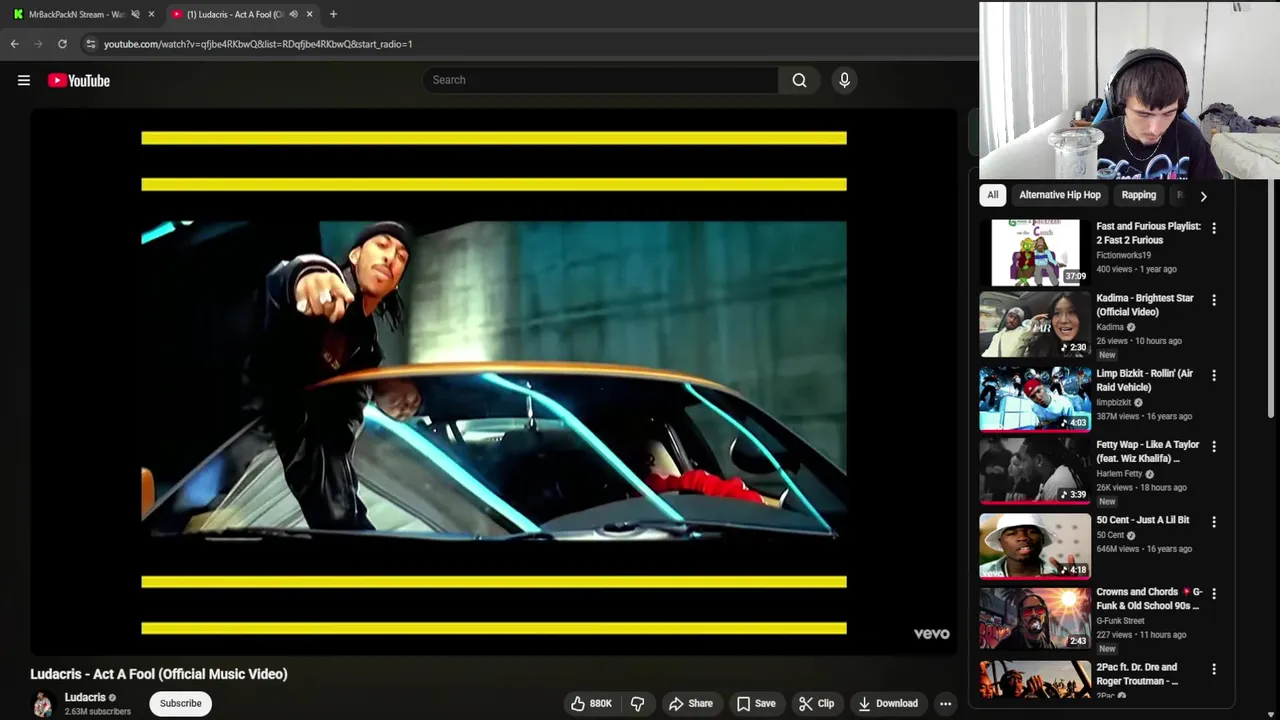
Task: Click the Limp Bizkit Rollin' title text
Action: pos(1145,380)
